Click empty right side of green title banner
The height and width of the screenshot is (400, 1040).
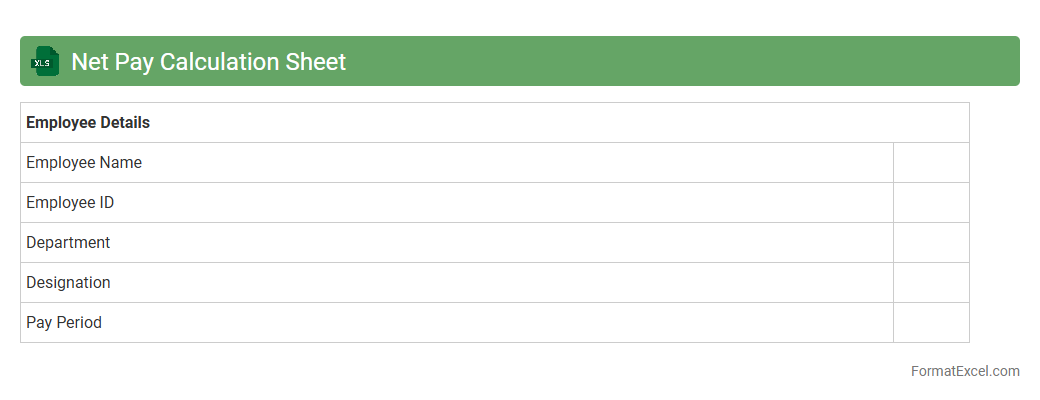tap(700, 61)
